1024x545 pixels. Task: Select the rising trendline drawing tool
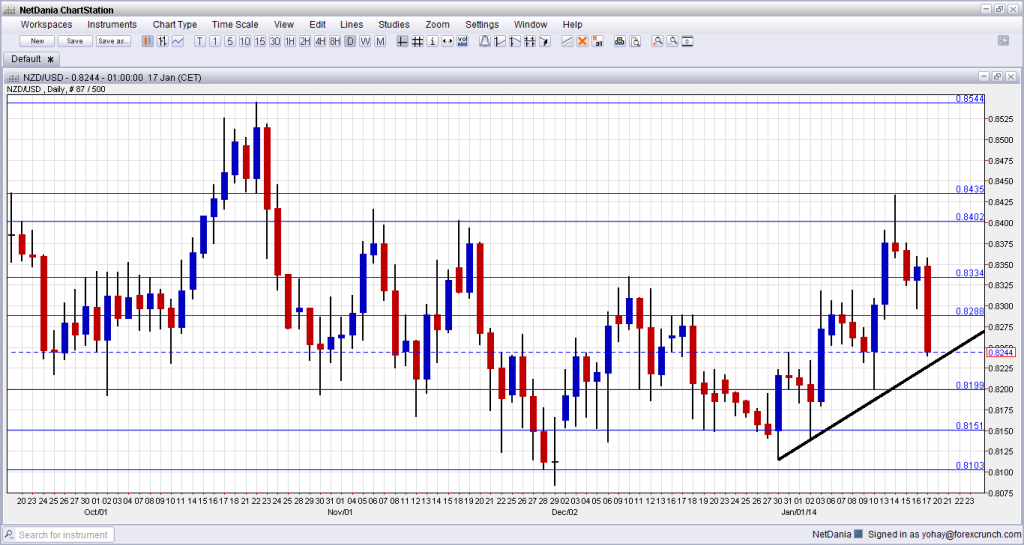tap(500, 41)
